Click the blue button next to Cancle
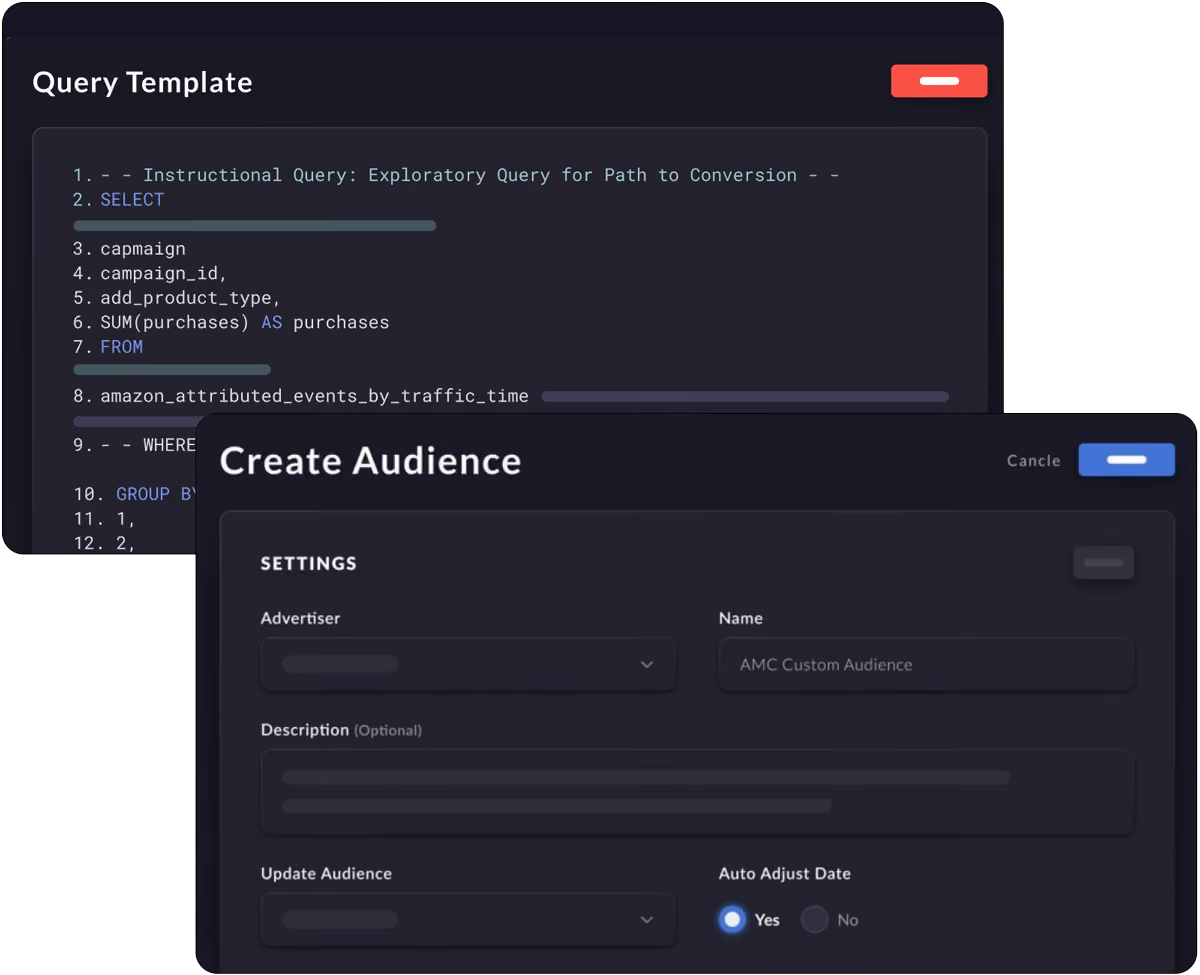Image resolution: width=1200 pixels, height=975 pixels. (1126, 460)
